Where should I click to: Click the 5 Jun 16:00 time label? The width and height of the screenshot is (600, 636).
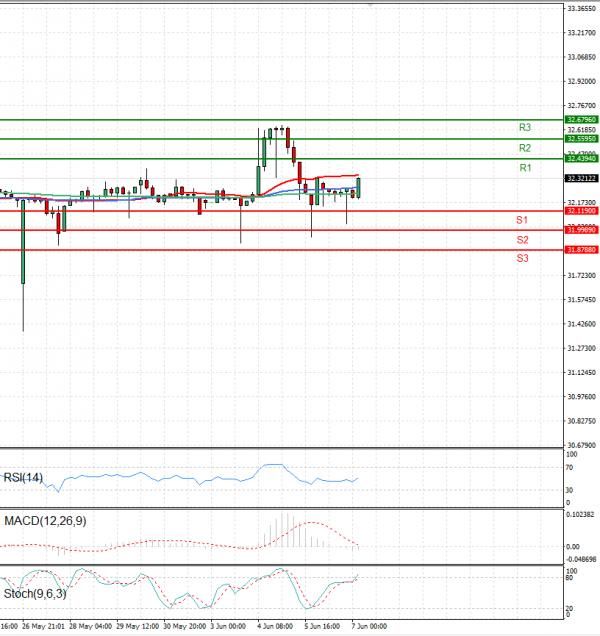(322, 626)
